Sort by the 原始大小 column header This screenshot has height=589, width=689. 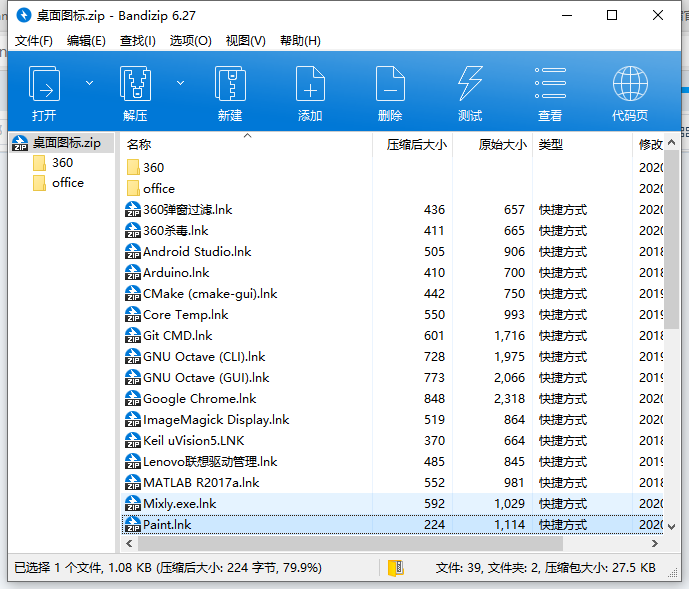coord(493,145)
